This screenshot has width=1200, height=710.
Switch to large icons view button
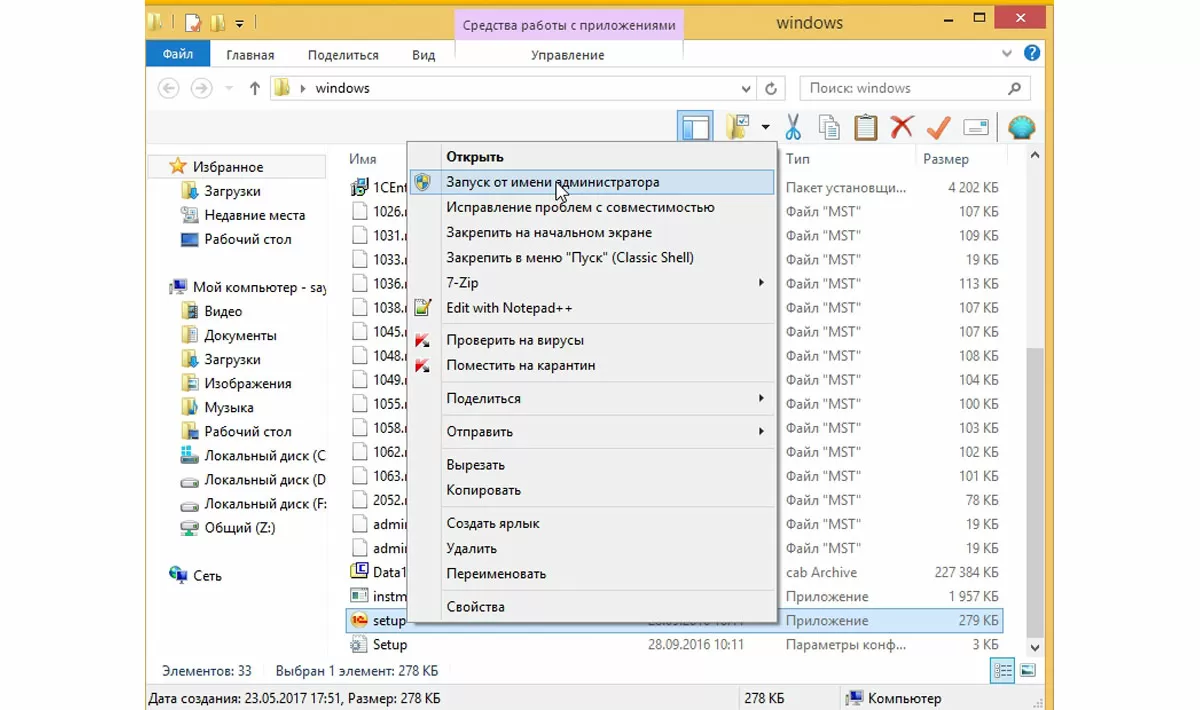pyautogui.click(x=1027, y=670)
